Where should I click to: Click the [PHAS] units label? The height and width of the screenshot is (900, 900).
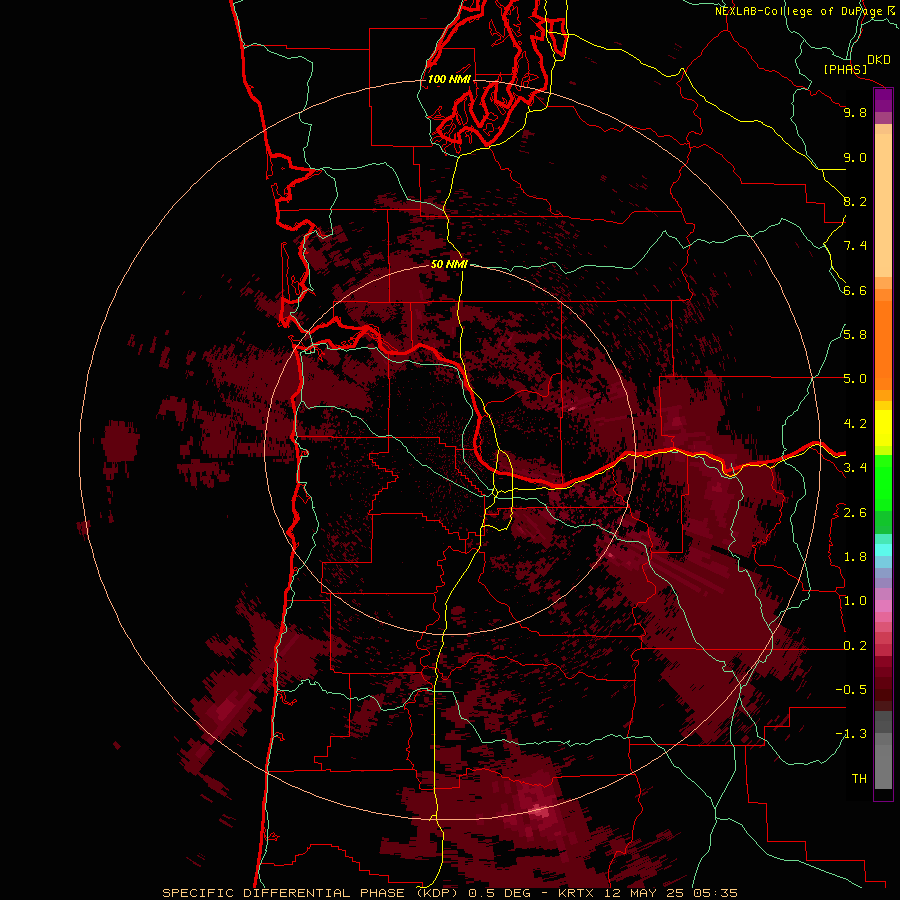pyautogui.click(x=845, y=70)
